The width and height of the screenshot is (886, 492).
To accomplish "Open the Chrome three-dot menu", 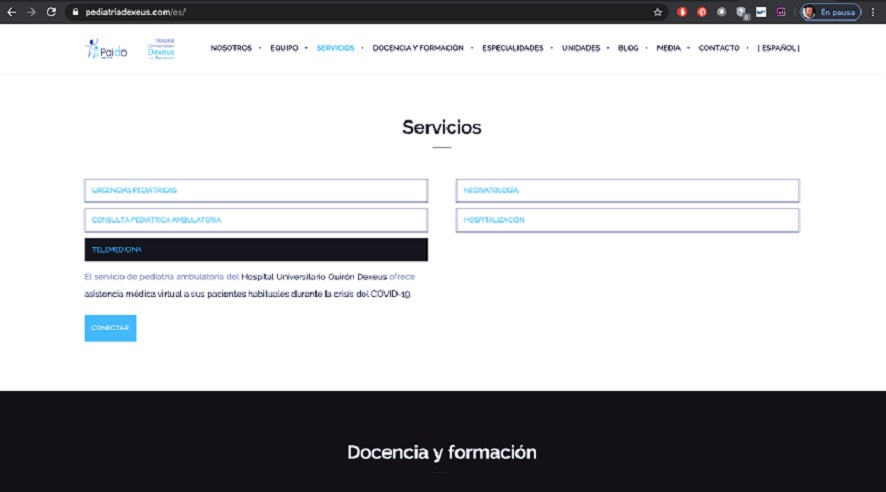I will point(874,12).
